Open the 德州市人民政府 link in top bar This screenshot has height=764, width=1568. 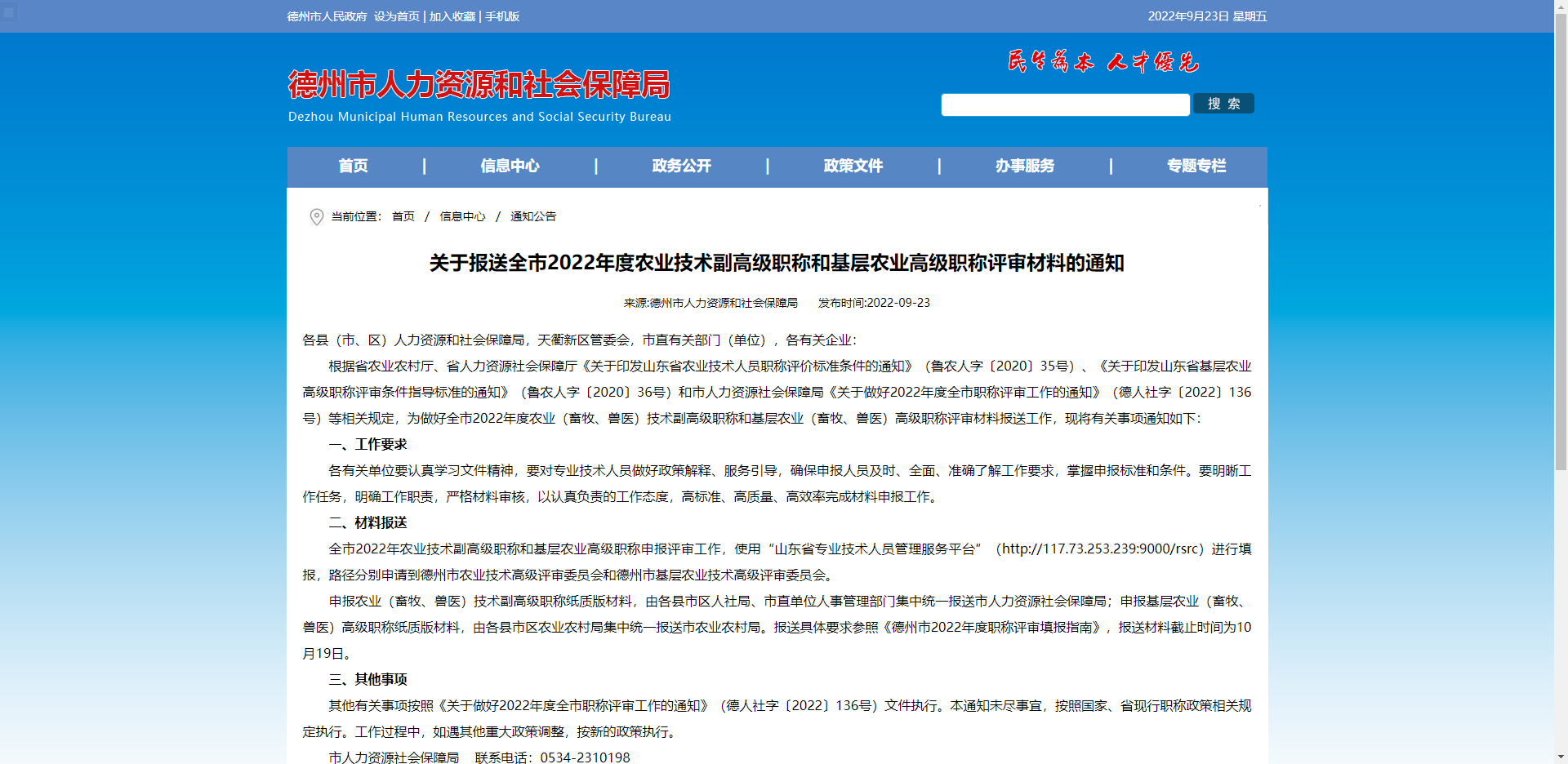(327, 16)
